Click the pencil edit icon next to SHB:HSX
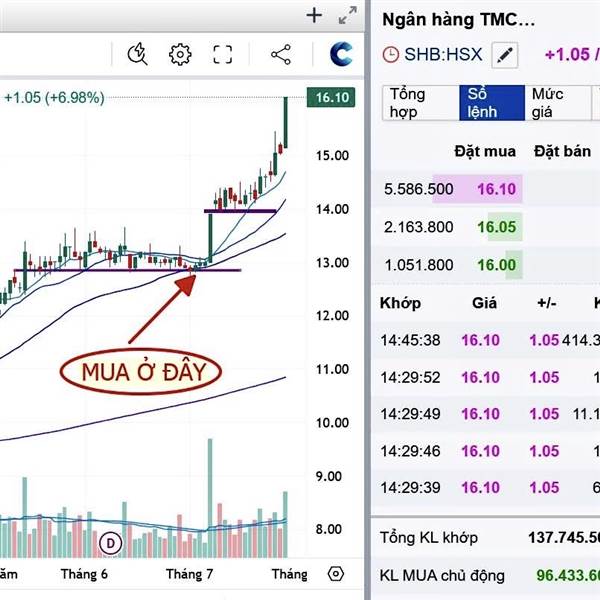Screen dimensions: 600x600 point(505,55)
